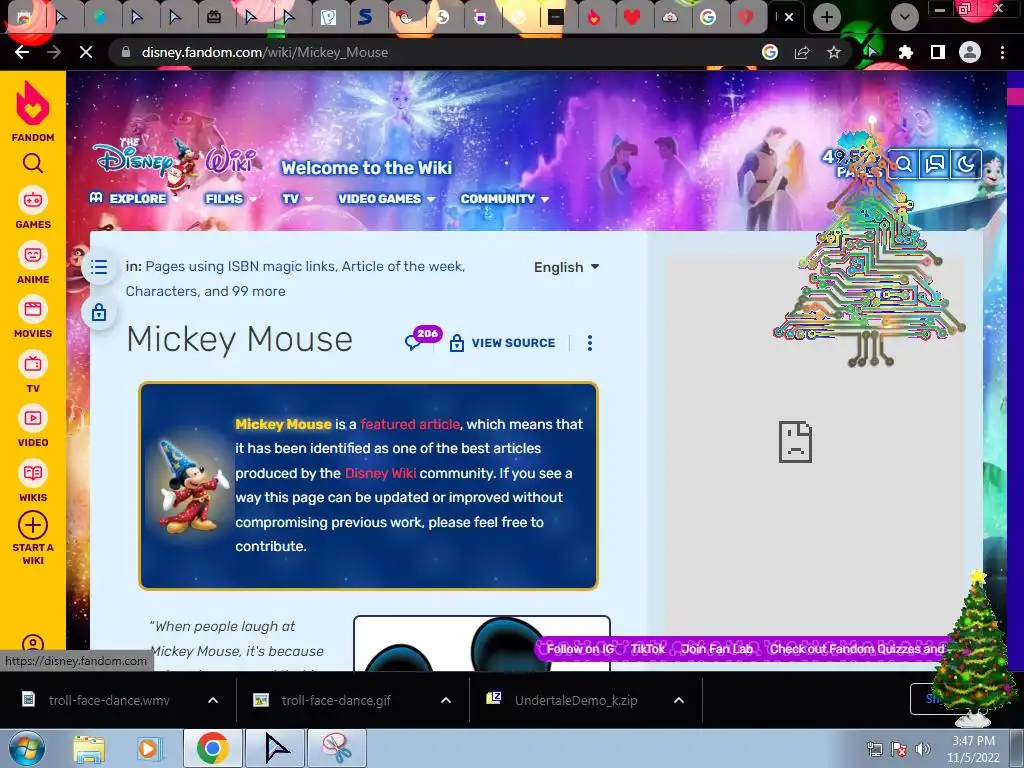Close the current active tab
The height and width of the screenshot is (768, 1024).
tap(789, 18)
